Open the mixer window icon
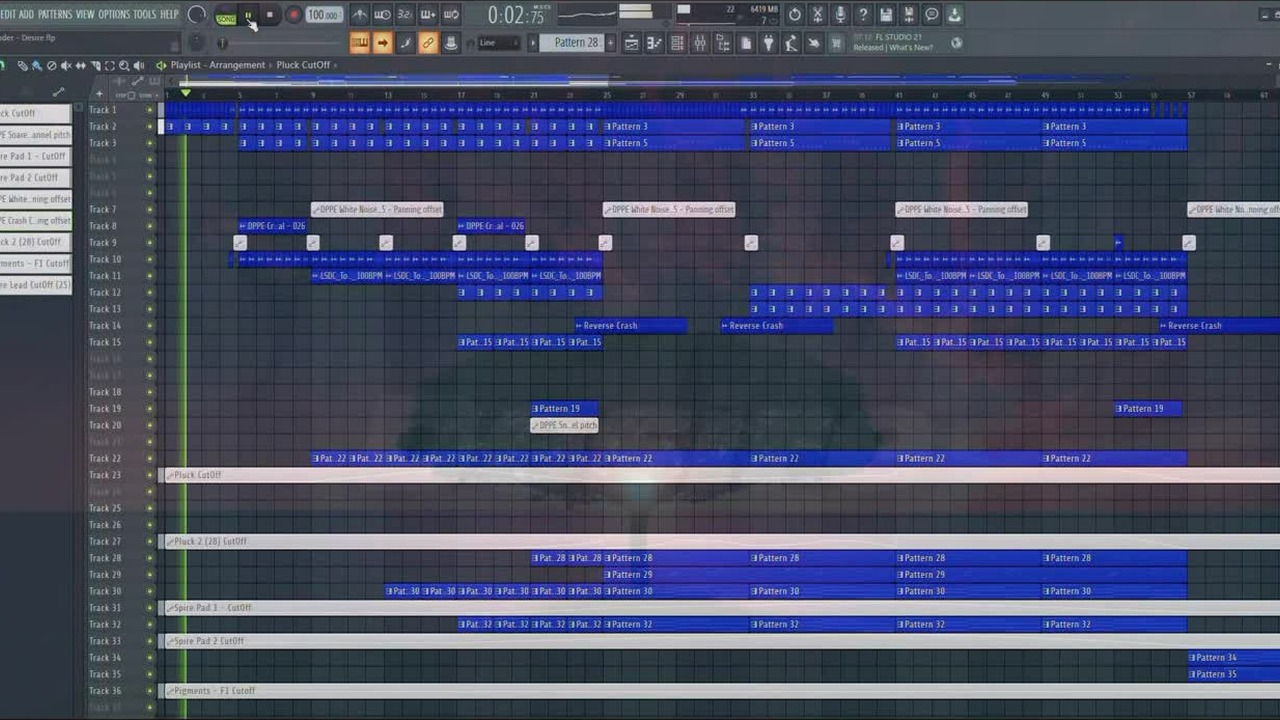The width and height of the screenshot is (1280, 720). (700, 43)
